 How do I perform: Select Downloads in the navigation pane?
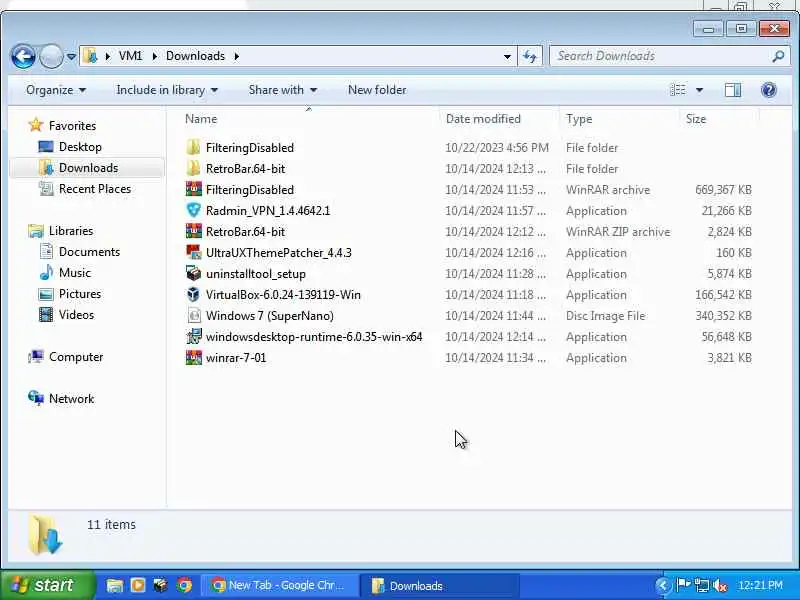point(88,168)
